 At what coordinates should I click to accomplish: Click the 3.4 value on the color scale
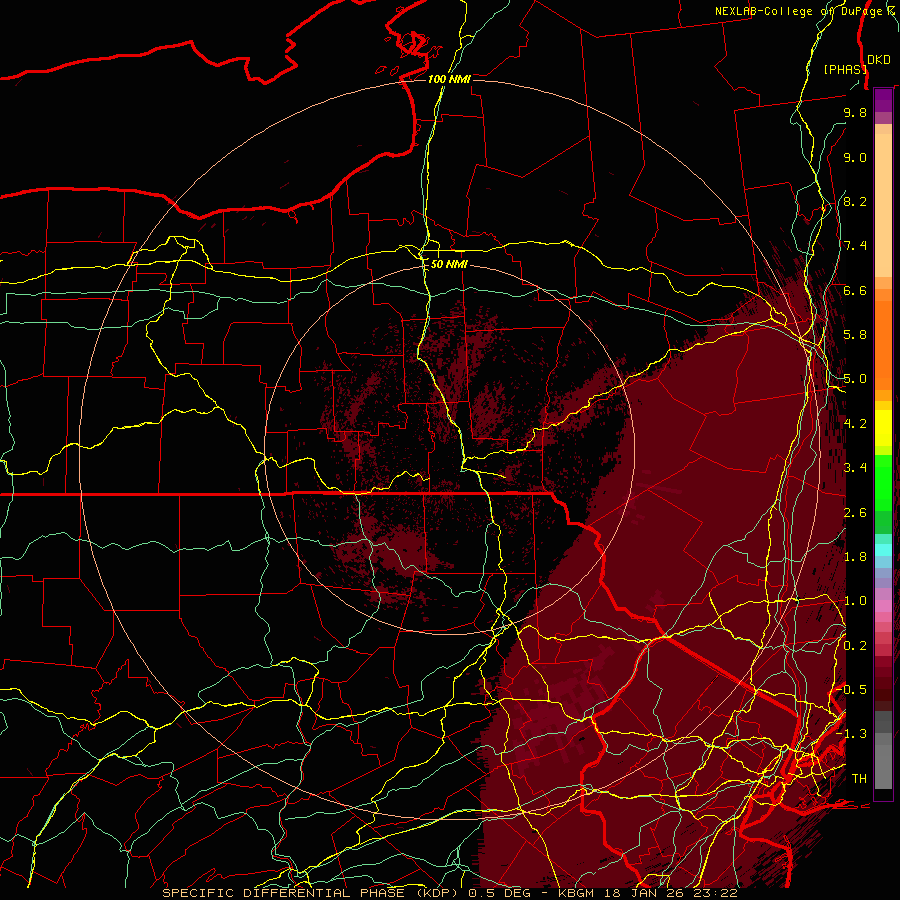coord(855,468)
